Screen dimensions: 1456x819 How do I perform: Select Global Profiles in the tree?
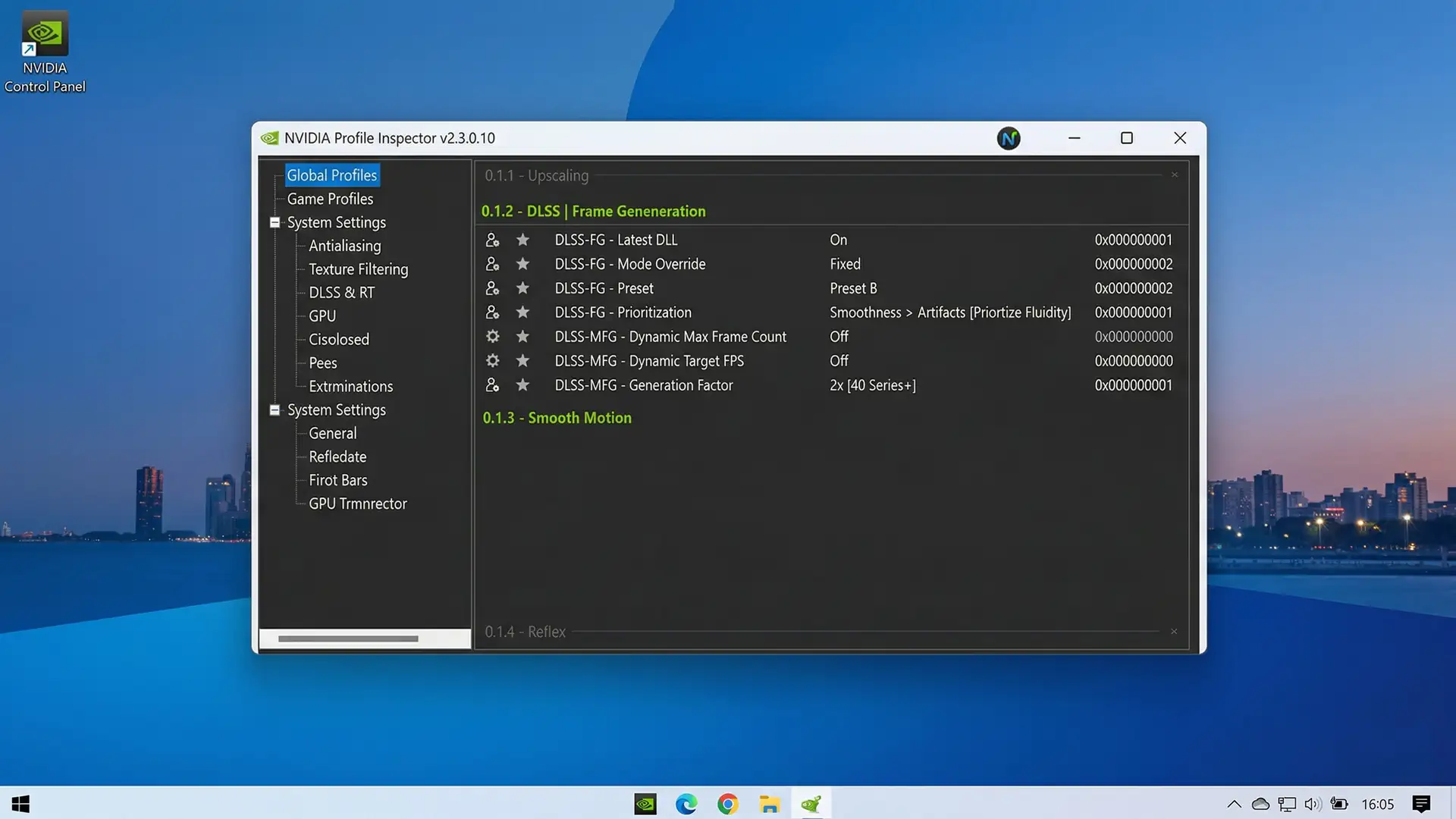pyautogui.click(x=331, y=175)
